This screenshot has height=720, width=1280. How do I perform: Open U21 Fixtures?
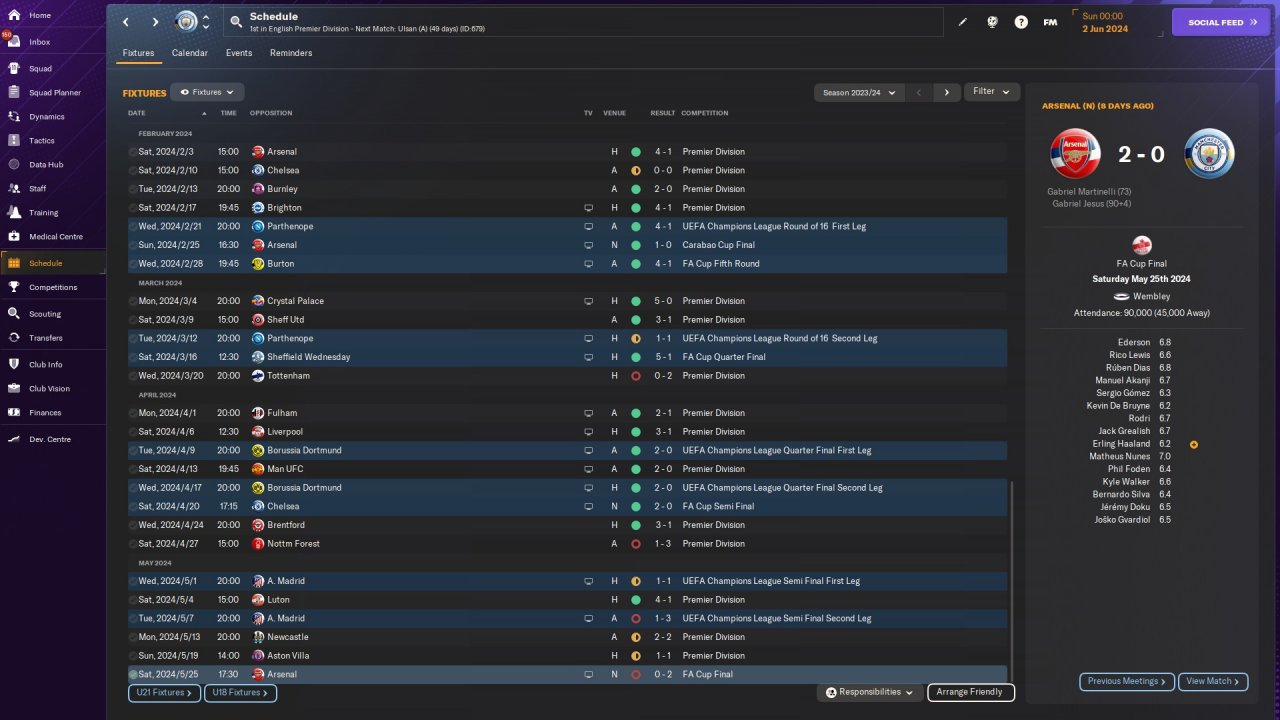point(164,693)
